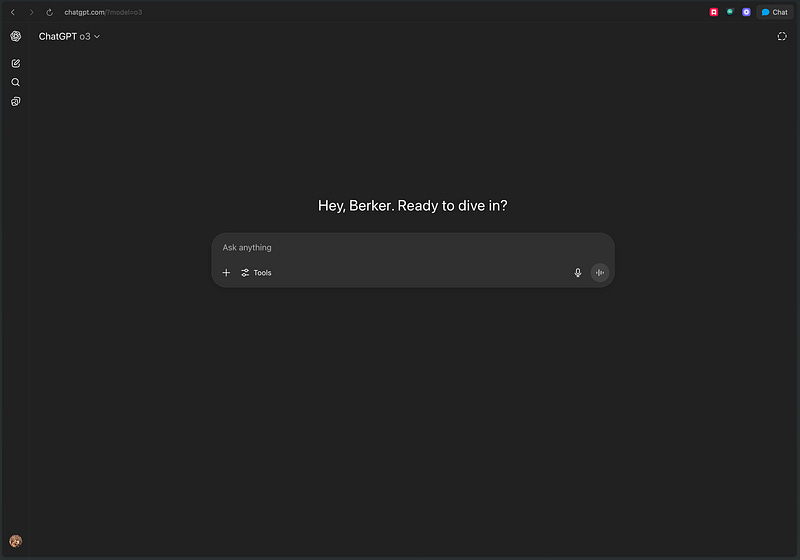
Task: Click the chatgpt.com address bar URL
Action: (x=103, y=12)
